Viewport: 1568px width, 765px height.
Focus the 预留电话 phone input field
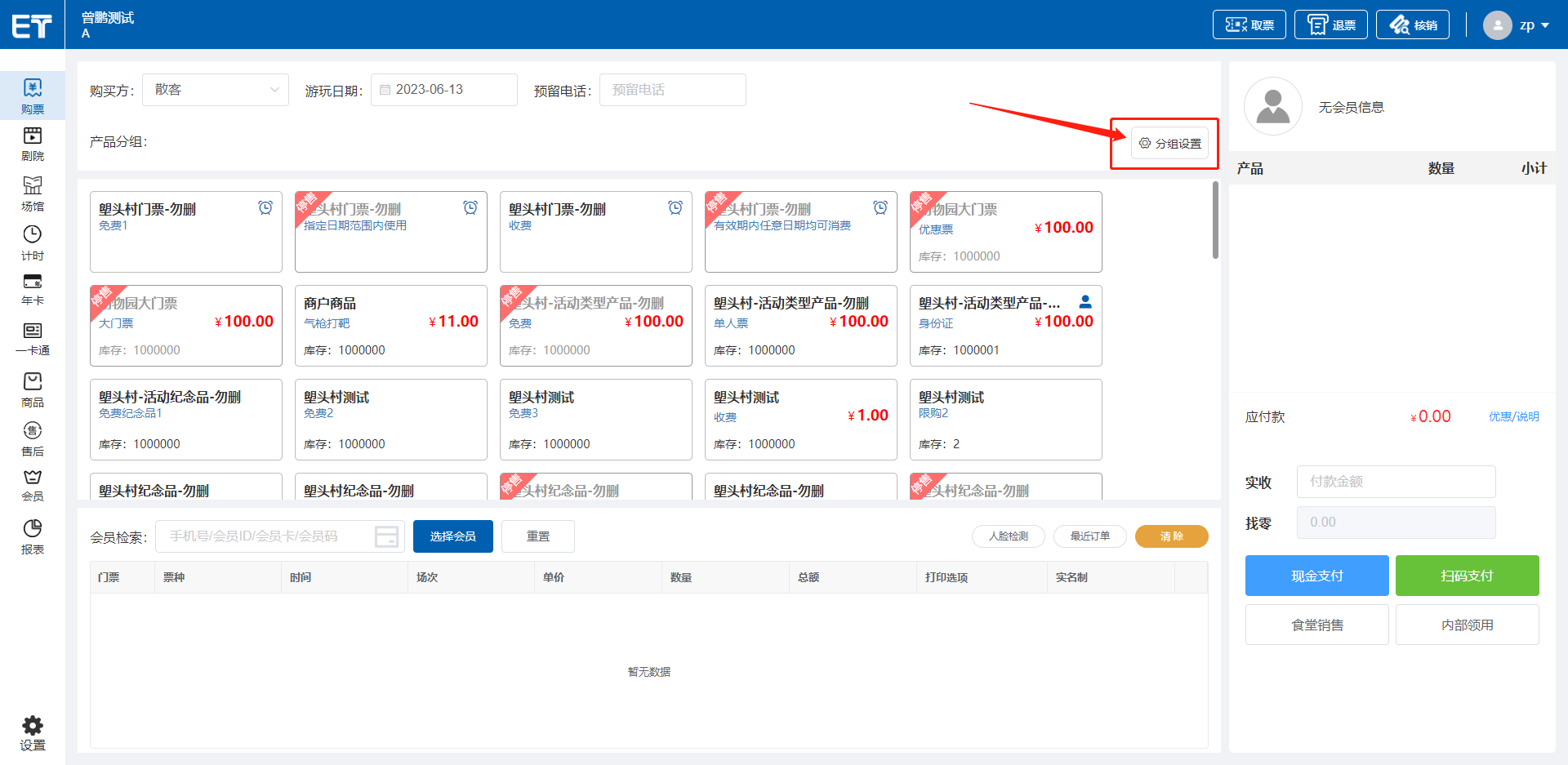(x=672, y=90)
